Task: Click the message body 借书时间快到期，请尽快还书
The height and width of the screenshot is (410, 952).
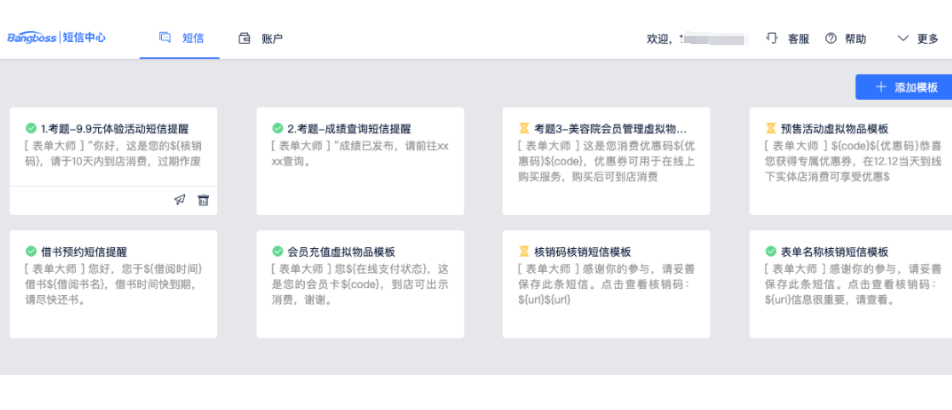Action: click(113, 284)
